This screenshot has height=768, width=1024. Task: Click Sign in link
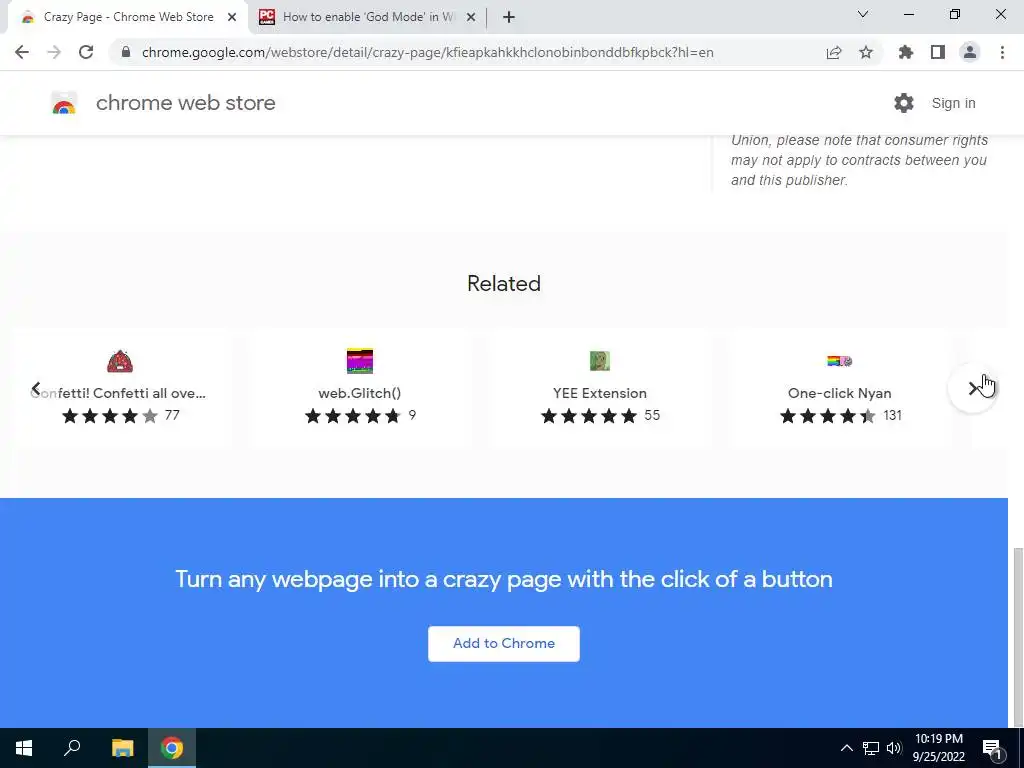point(953,103)
